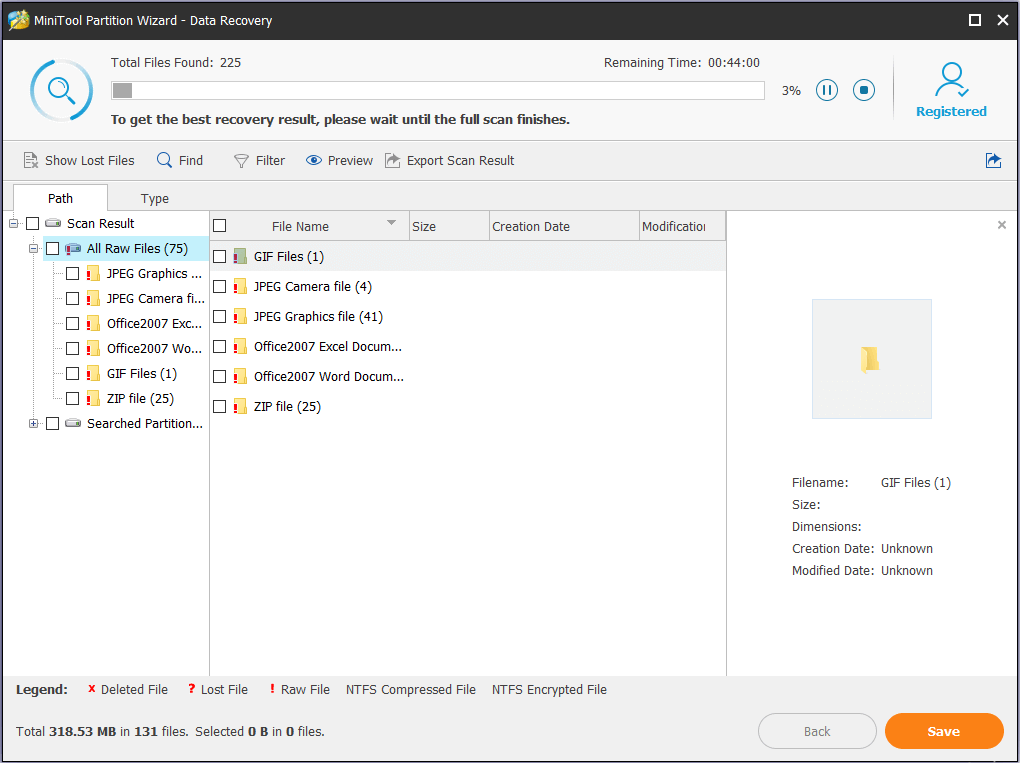Pause the scan with the pause icon

[827, 90]
